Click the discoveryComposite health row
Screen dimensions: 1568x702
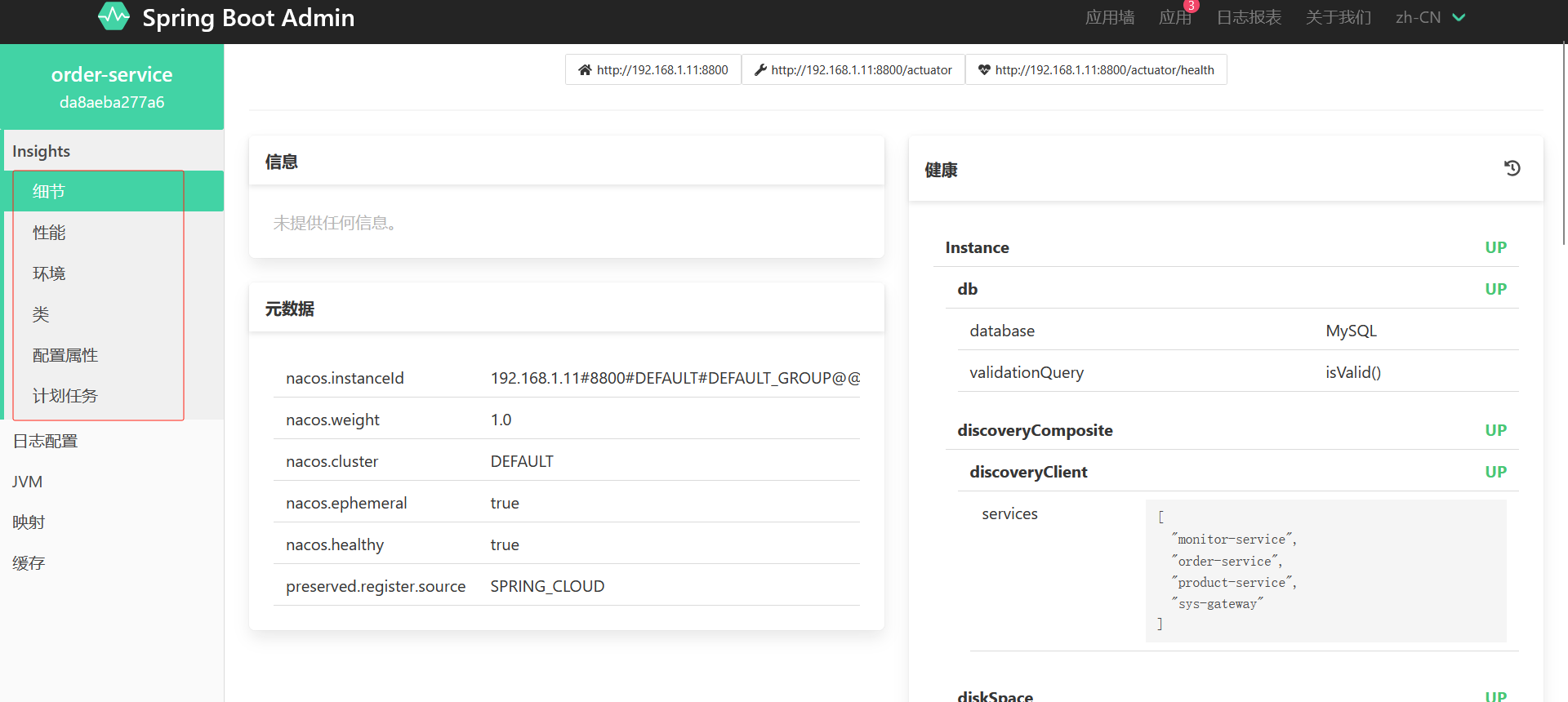click(1232, 430)
